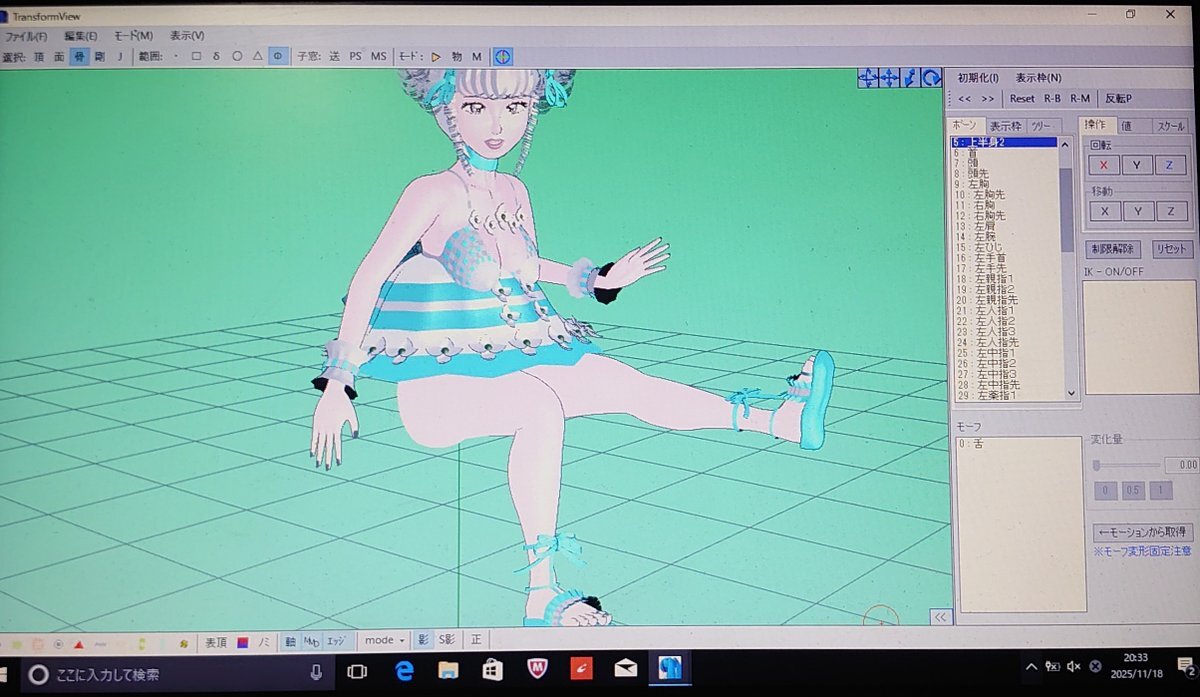Click the move Z button under 移動
This screenshot has width=1200, height=697.
coord(1170,211)
